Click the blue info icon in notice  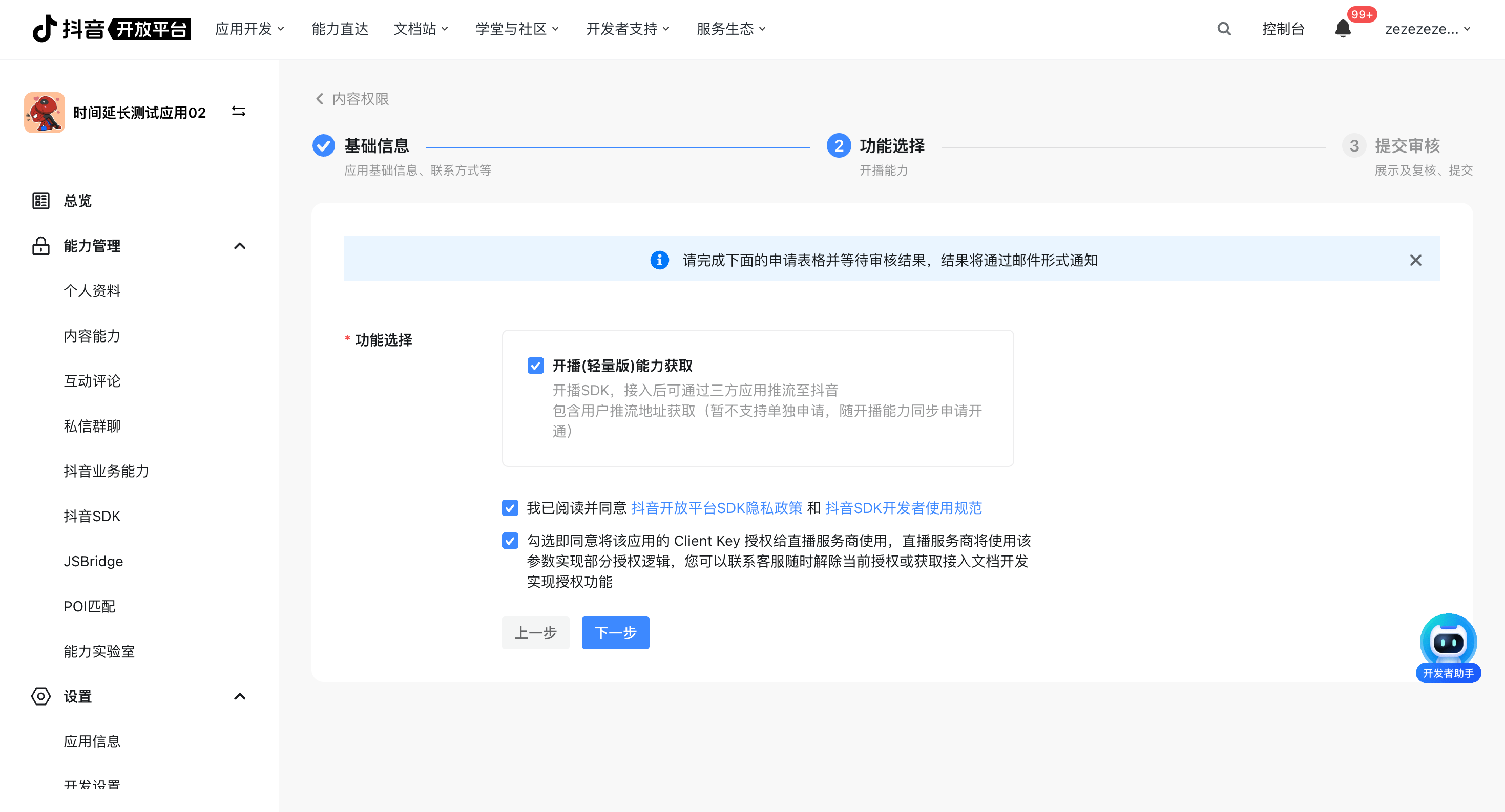[x=660, y=260]
